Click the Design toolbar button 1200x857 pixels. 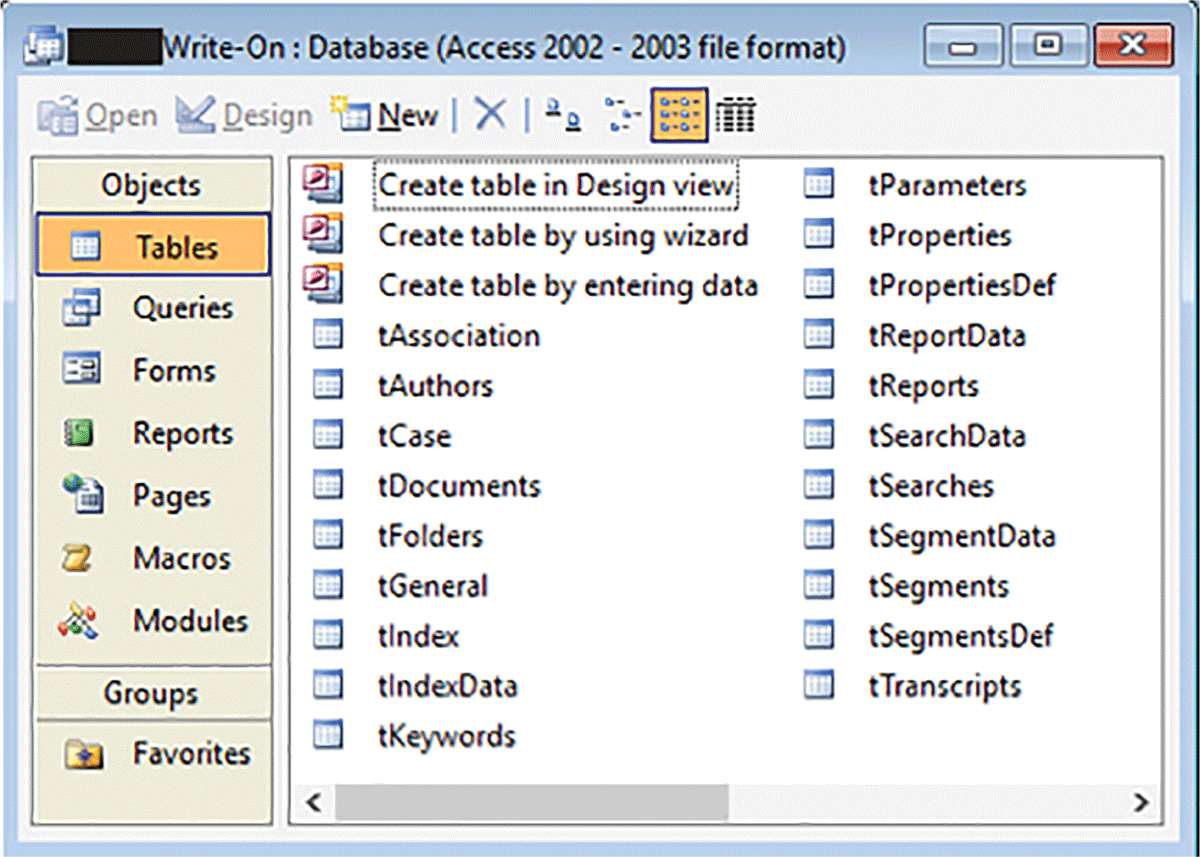(243, 116)
